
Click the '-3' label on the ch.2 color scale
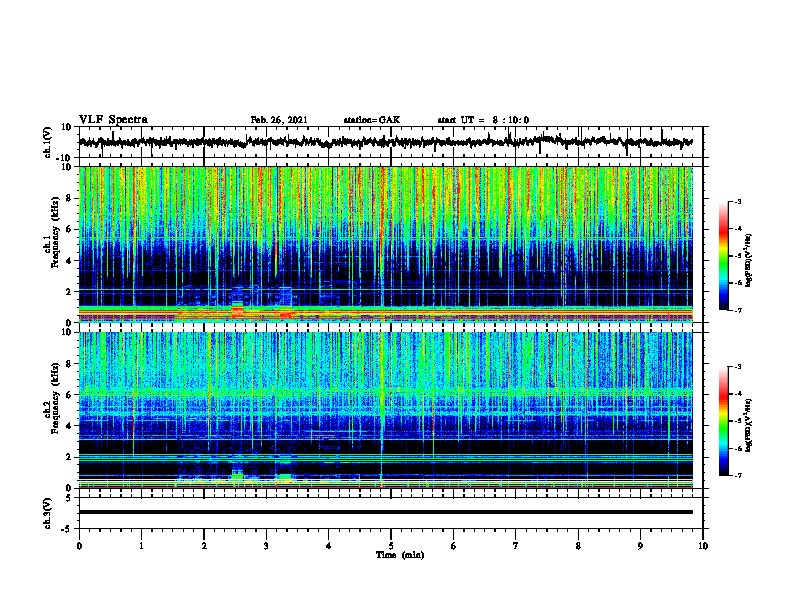[738, 367]
